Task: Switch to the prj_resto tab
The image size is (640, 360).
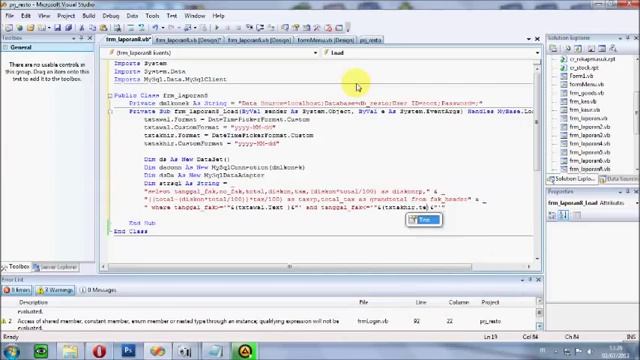Action: point(371,40)
